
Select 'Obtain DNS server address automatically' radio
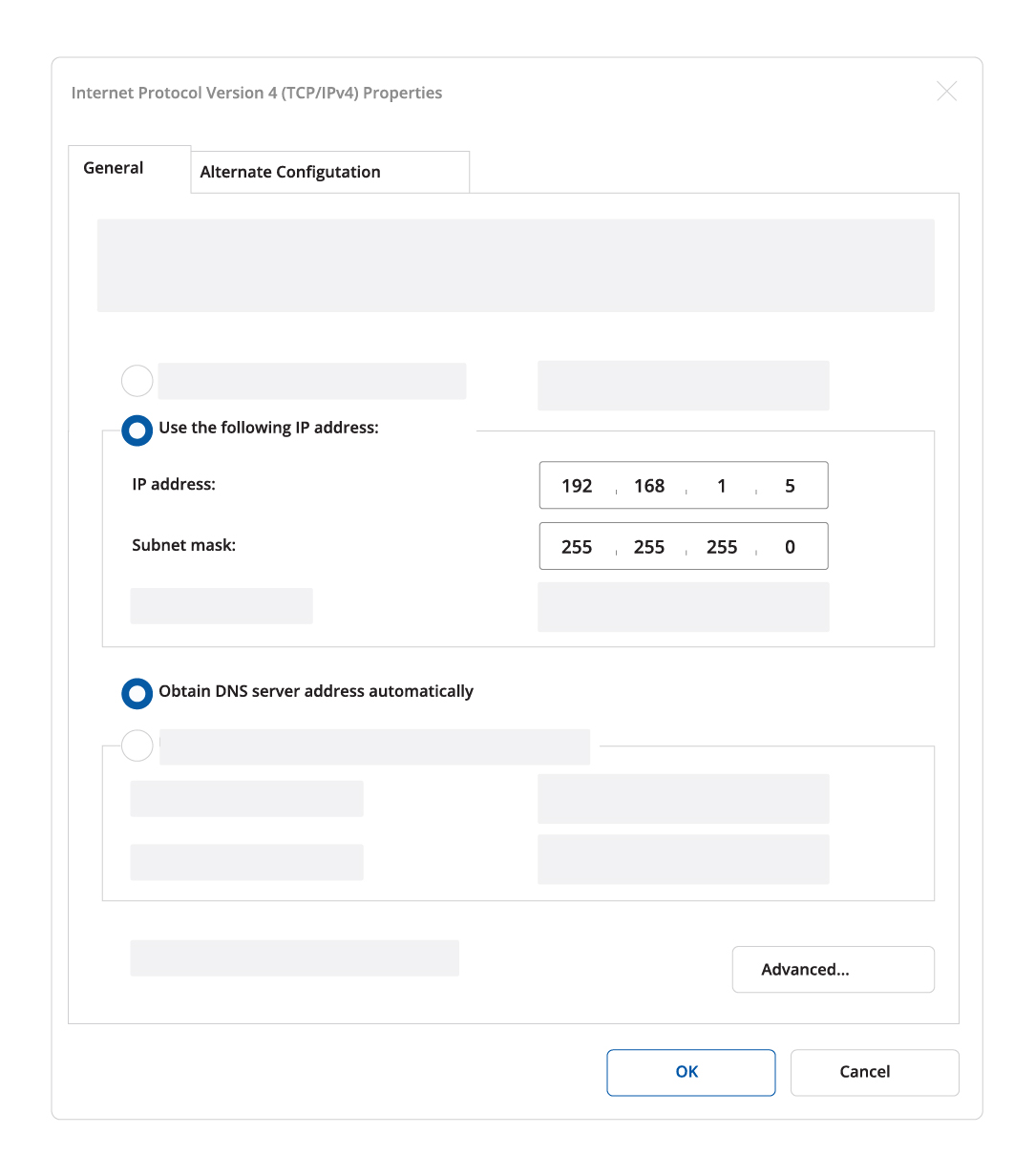pos(137,693)
